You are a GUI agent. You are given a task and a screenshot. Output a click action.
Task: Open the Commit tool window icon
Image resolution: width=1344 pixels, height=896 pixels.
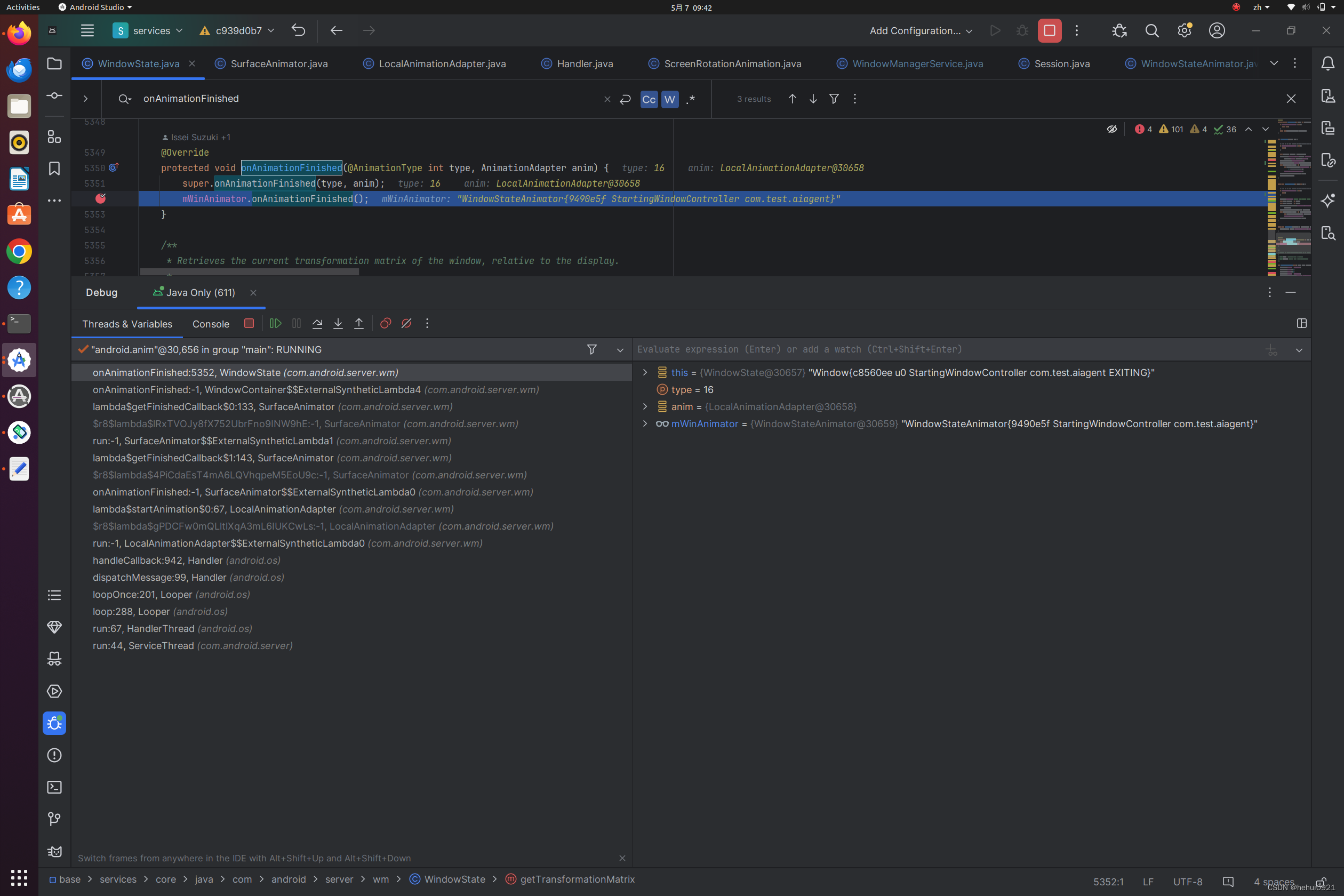click(x=54, y=95)
